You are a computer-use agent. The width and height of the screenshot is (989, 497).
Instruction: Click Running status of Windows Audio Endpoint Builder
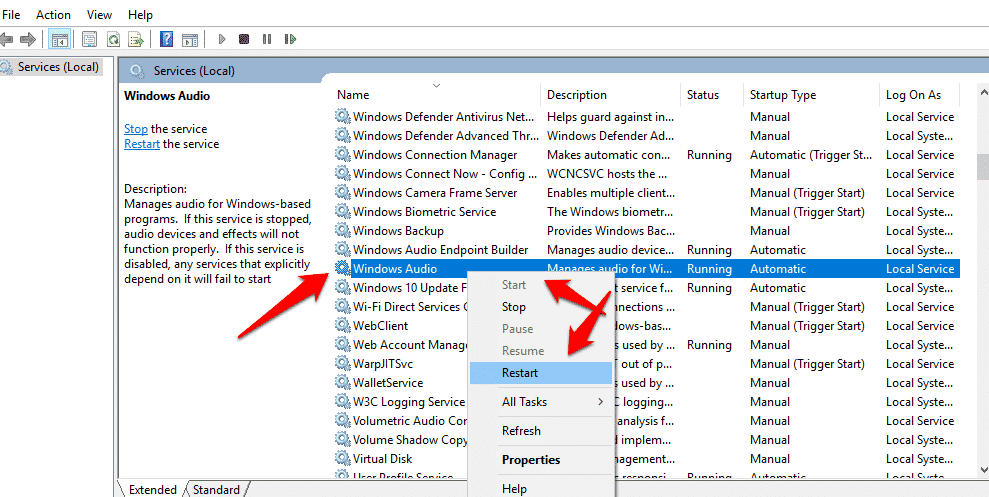(x=709, y=250)
